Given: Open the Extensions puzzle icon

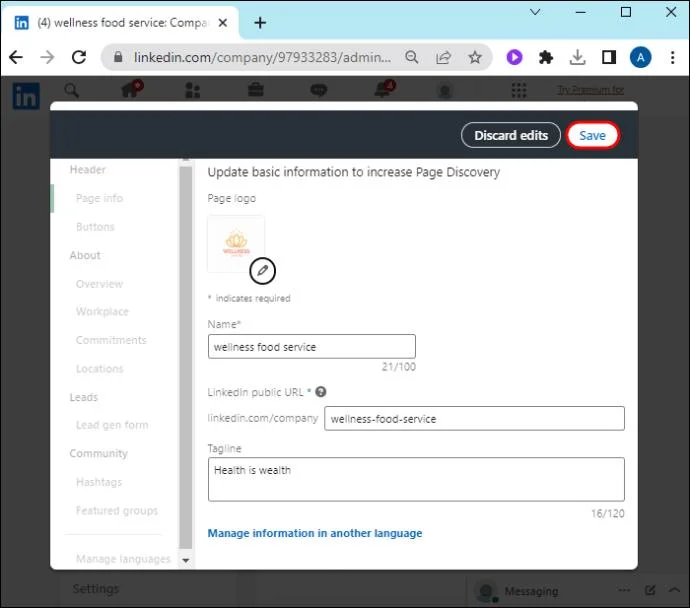Looking at the screenshot, I should pos(546,57).
